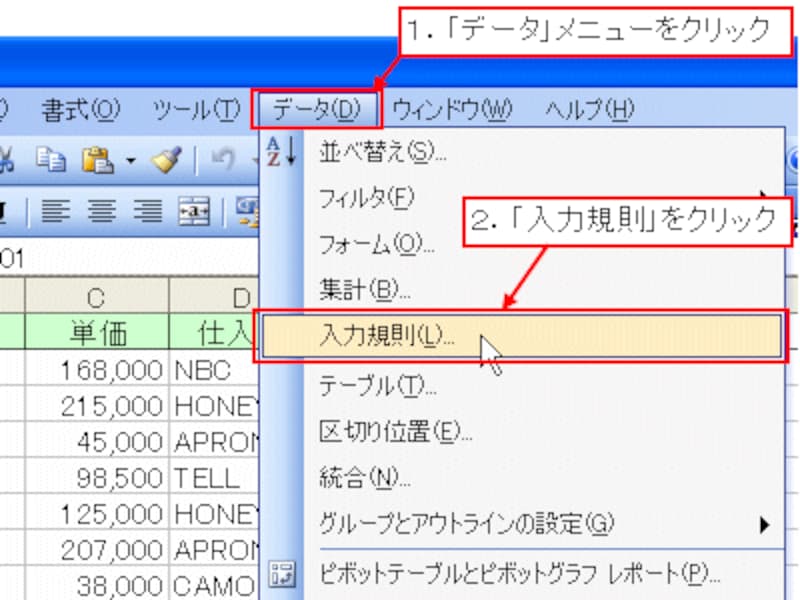Click the Merge and Center icon
Screen dimensions: 800x600
(194, 211)
